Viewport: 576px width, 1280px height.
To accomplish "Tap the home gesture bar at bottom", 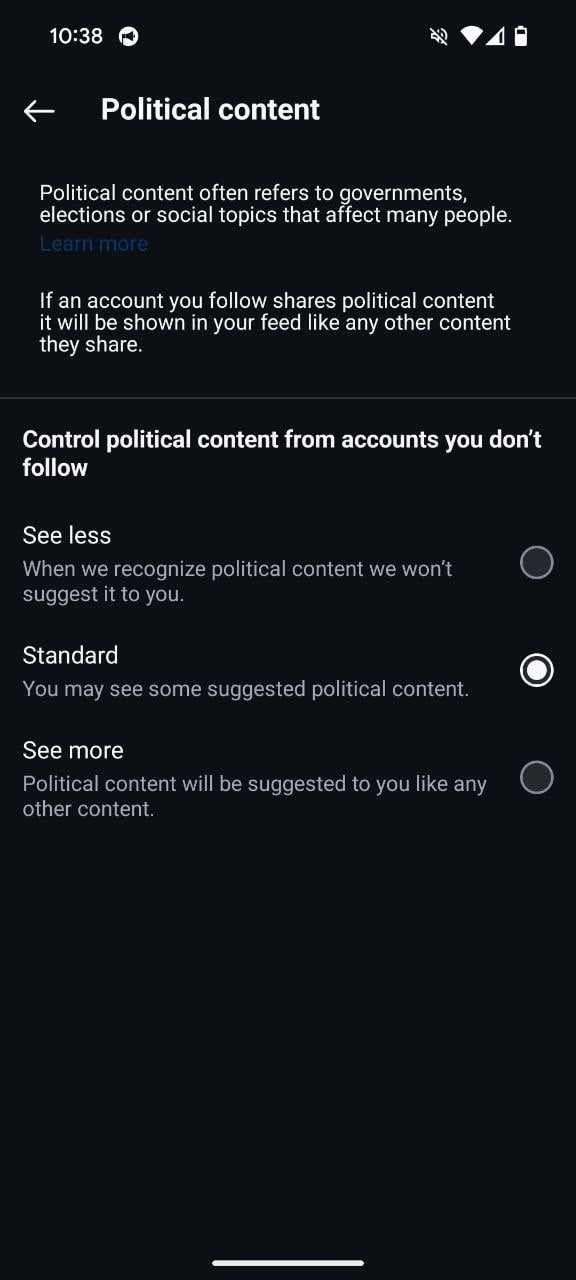I will 288,1263.
